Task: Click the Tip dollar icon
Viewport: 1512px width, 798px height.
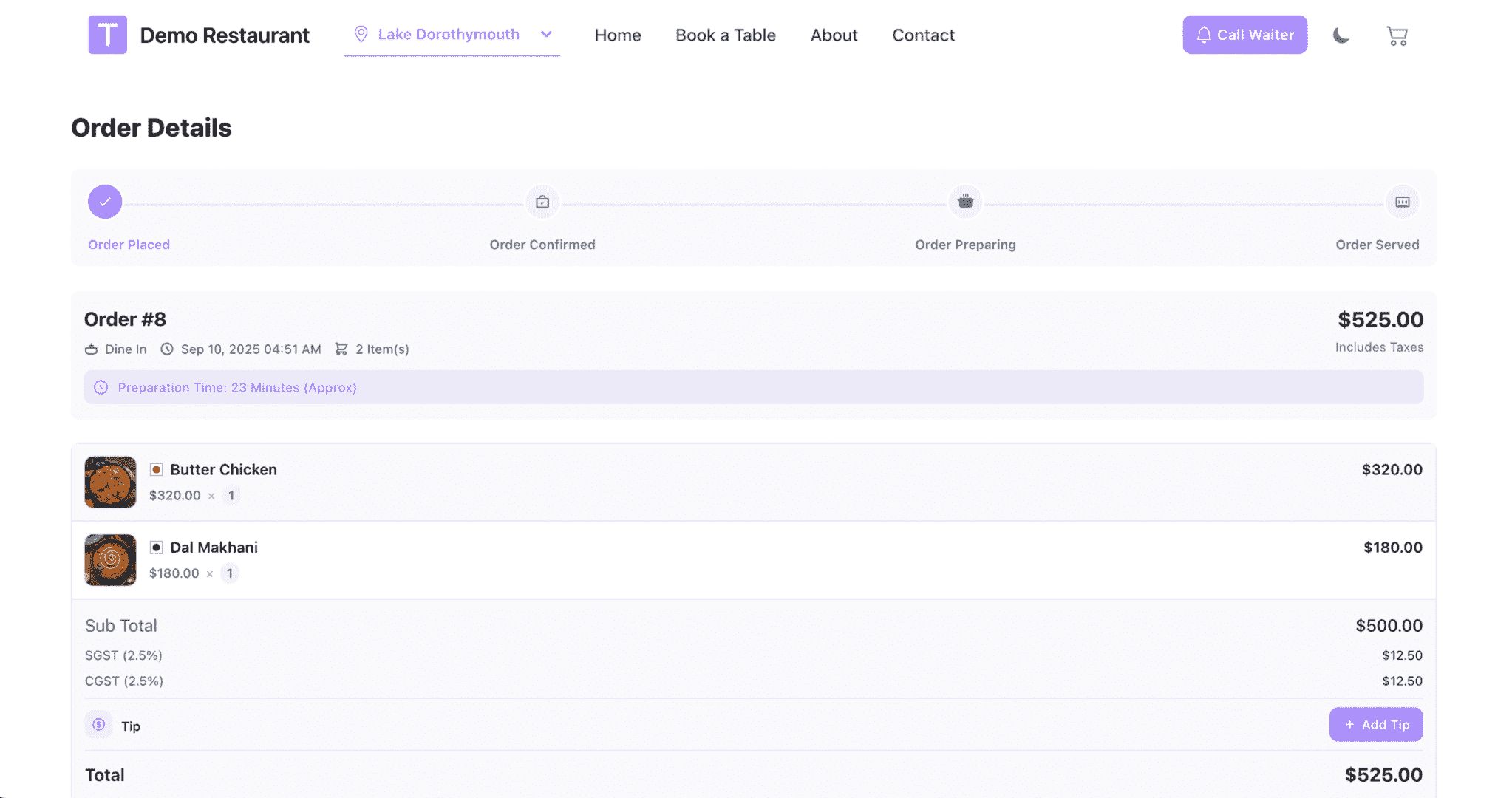Action: point(98,725)
